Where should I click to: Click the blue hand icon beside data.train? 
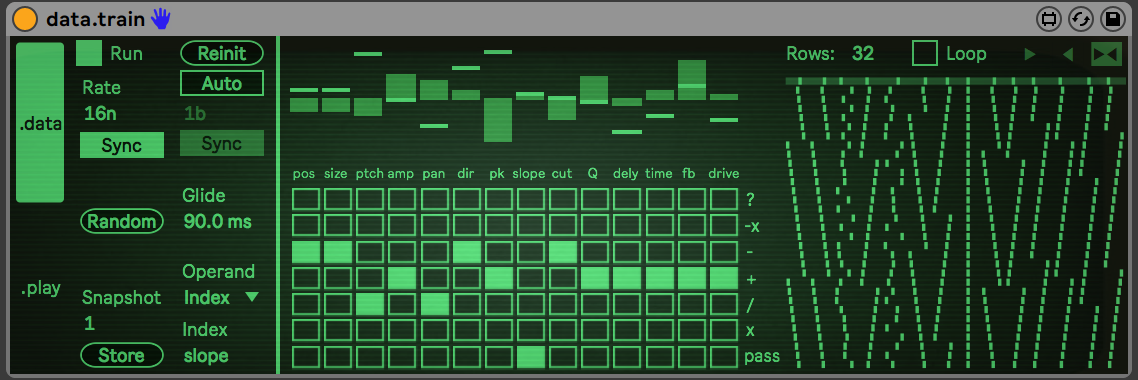160,19
